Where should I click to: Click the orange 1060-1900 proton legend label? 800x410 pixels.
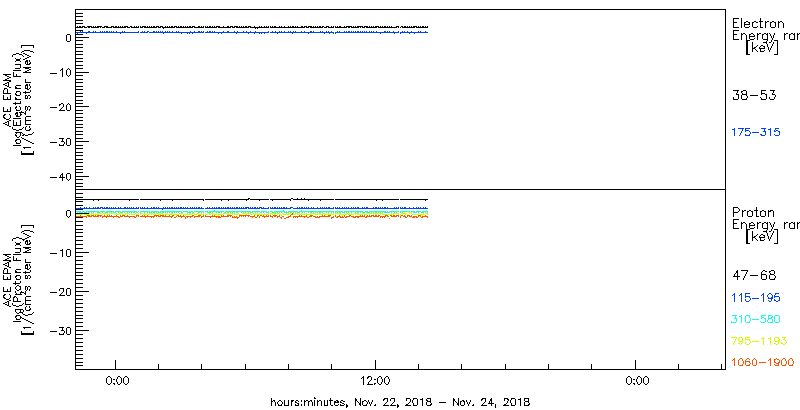(x=763, y=363)
